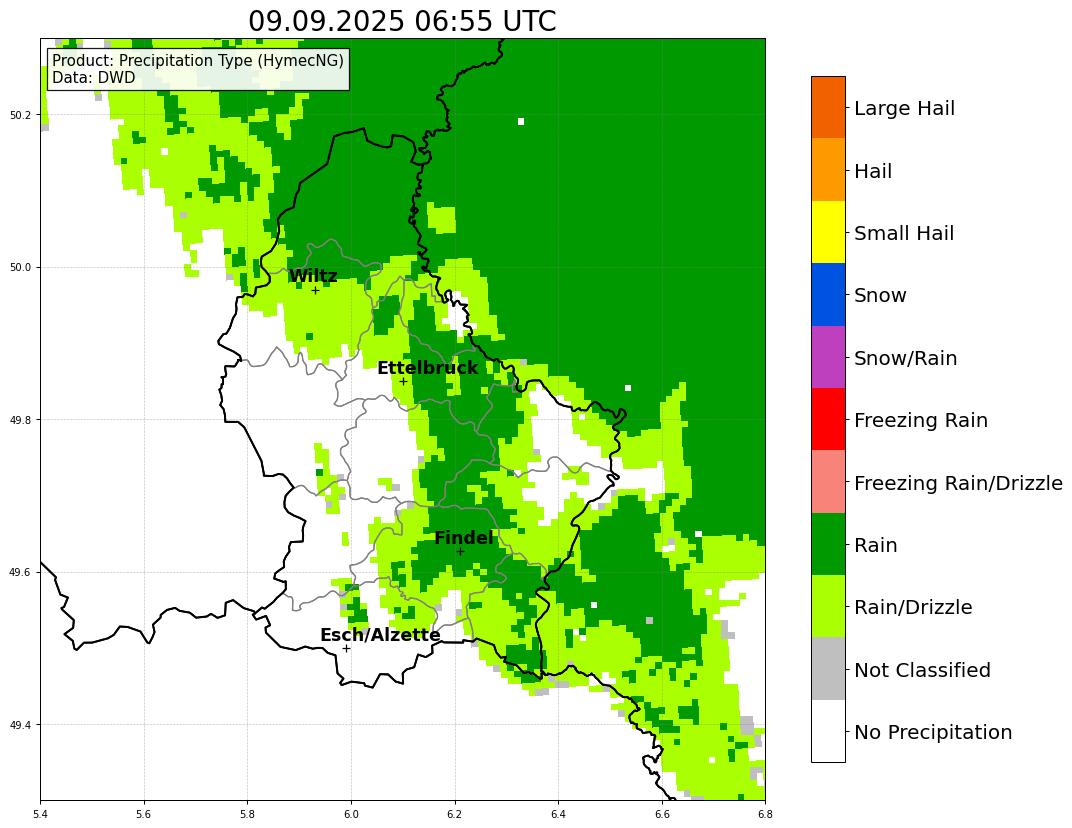Click the Ettelbruck city label
The width and height of the screenshot is (1072, 828).
click(428, 367)
